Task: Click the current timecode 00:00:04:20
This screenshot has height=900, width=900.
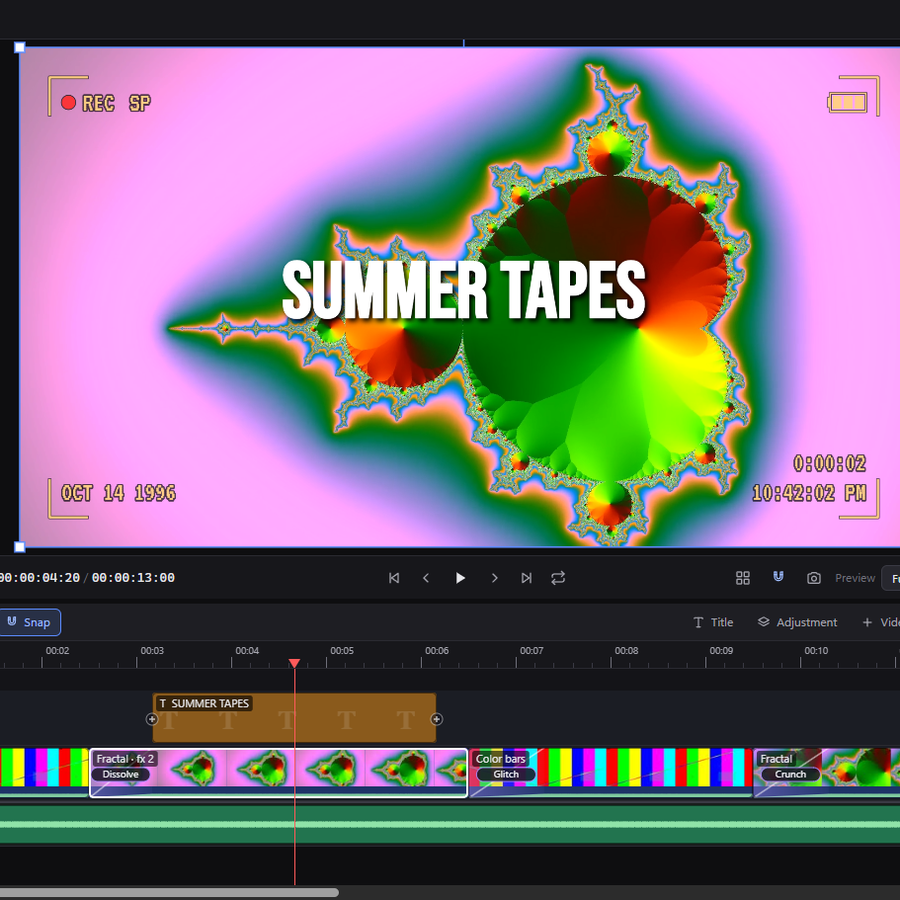Action: coord(39,578)
